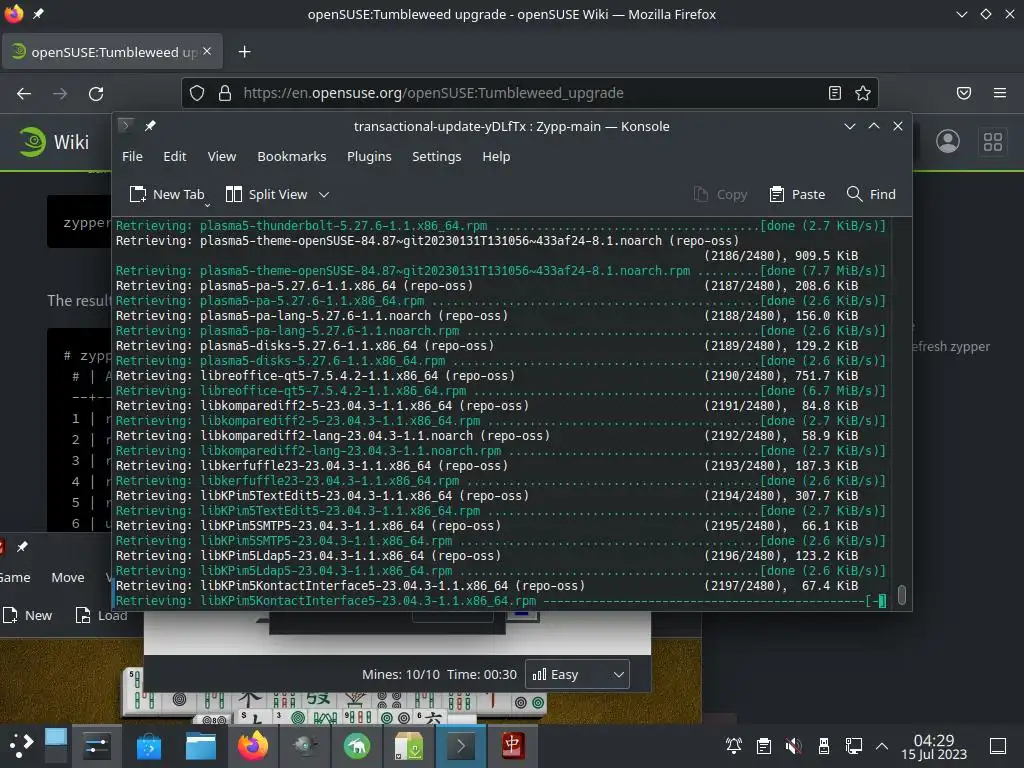Image resolution: width=1024 pixels, height=768 pixels.
Task: Open the notifications bell in system tray
Action: tap(733, 746)
